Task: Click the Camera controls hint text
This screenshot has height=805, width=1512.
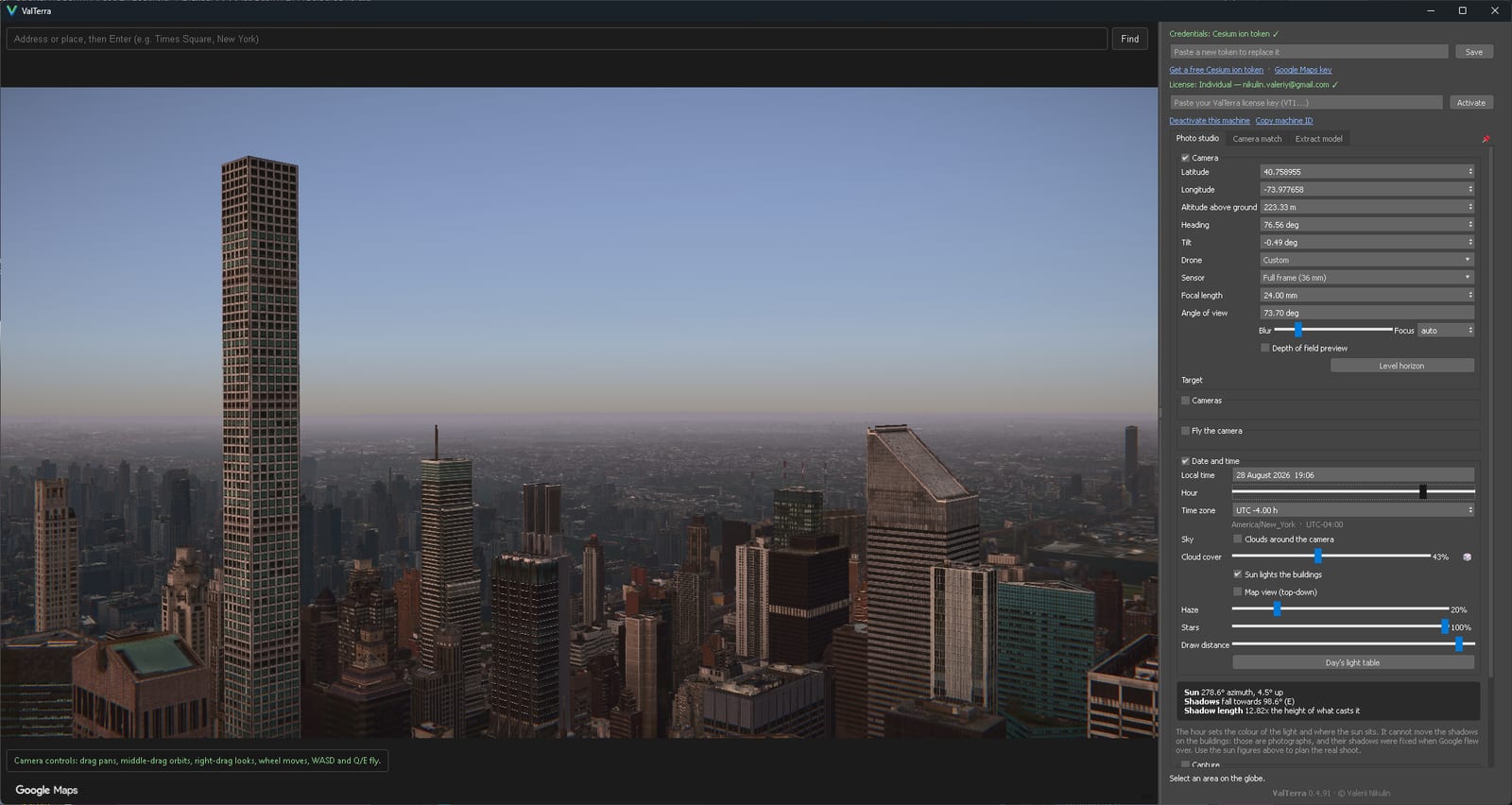Action: [x=198, y=761]
